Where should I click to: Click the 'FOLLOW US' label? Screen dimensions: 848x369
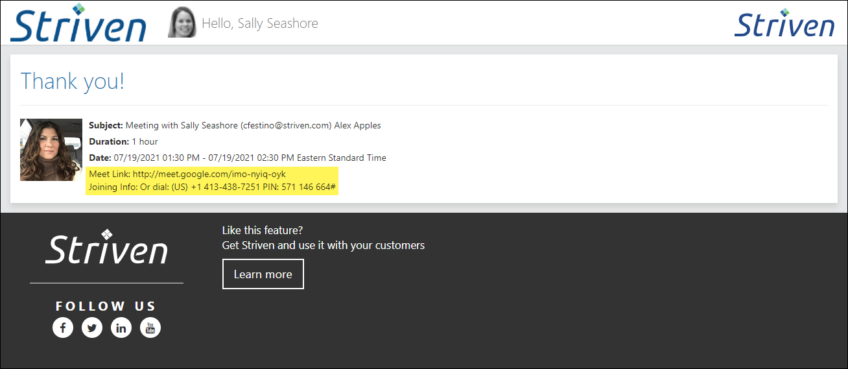pos(106,306)
